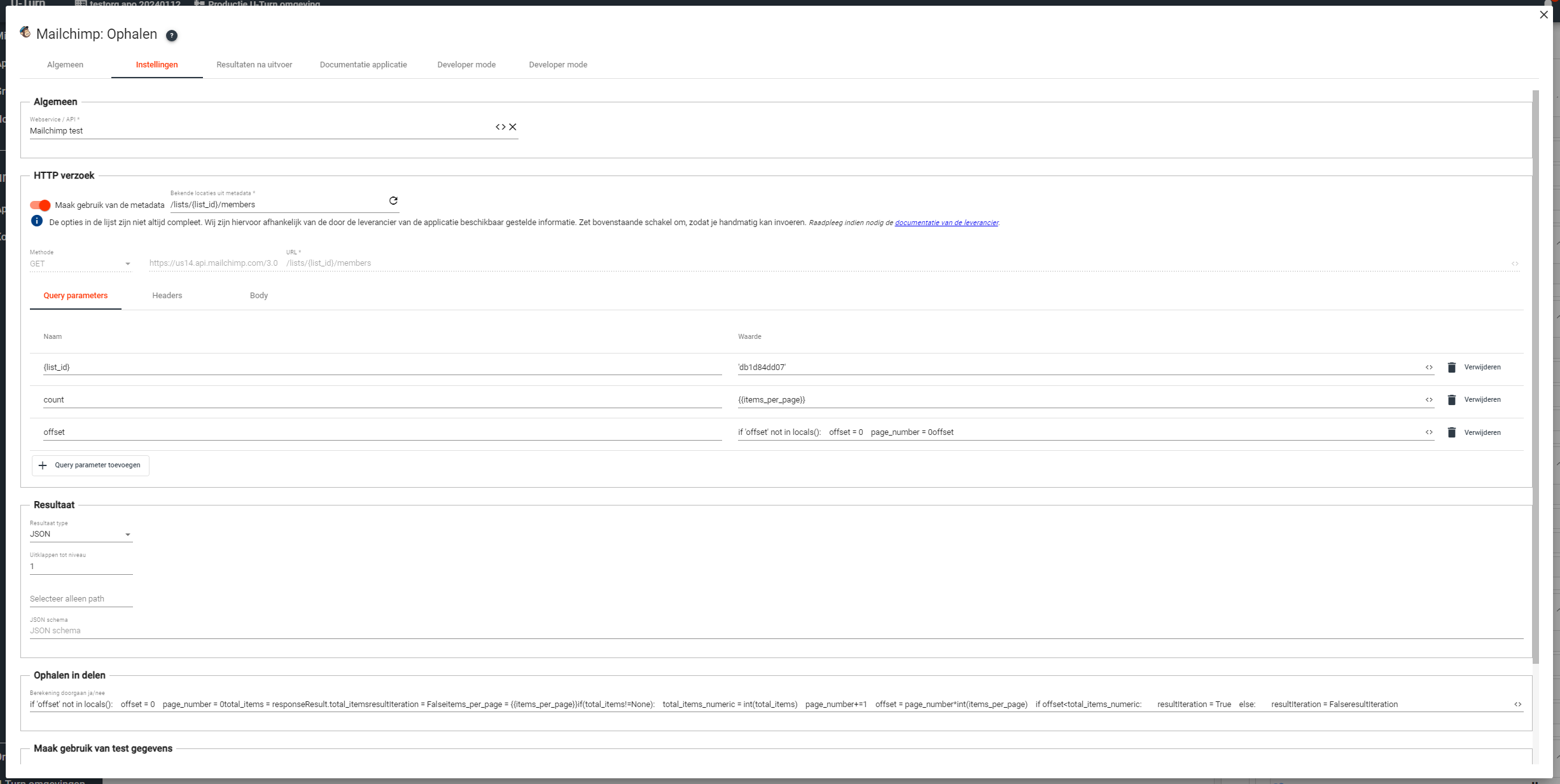Switch to the Body tab
Viewport: 1560px width, 784px height.
tap(258, 296)
